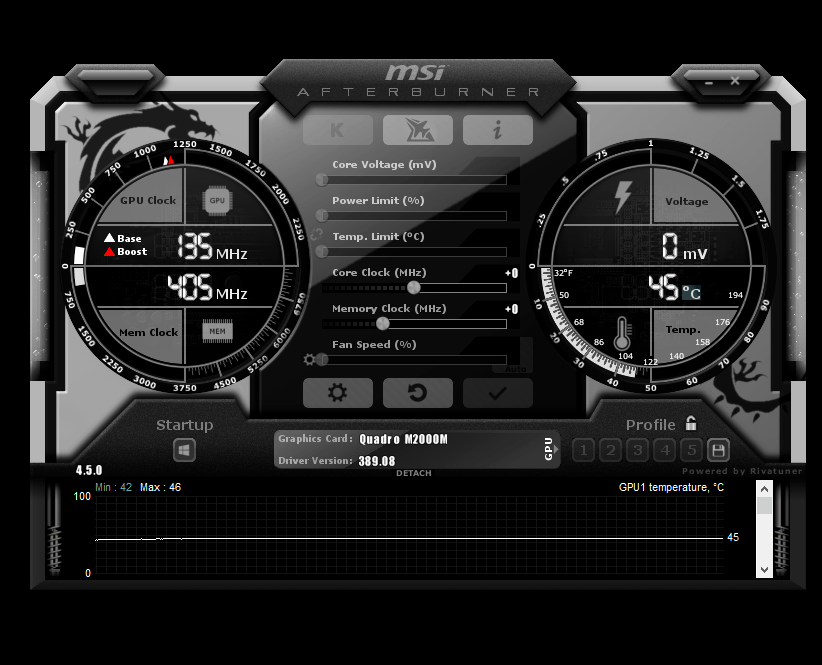Image resolution: width=822 pixels, height=665 pixels.
Task: Click the Powered by Rivatuner text
Action: (742, 471)
